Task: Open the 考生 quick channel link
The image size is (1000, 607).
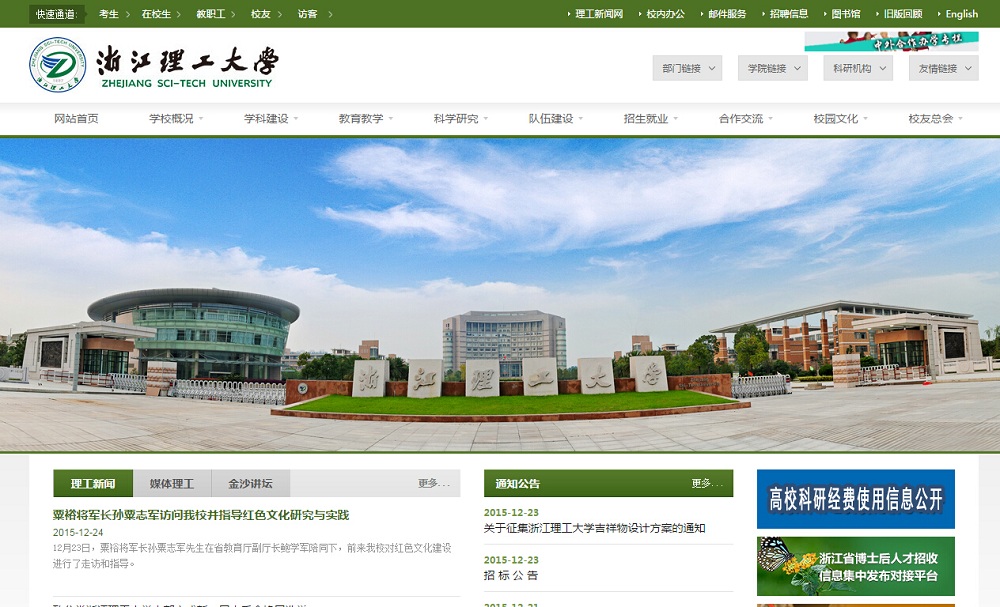Action: pyautogui.click(x=109, y=14)
